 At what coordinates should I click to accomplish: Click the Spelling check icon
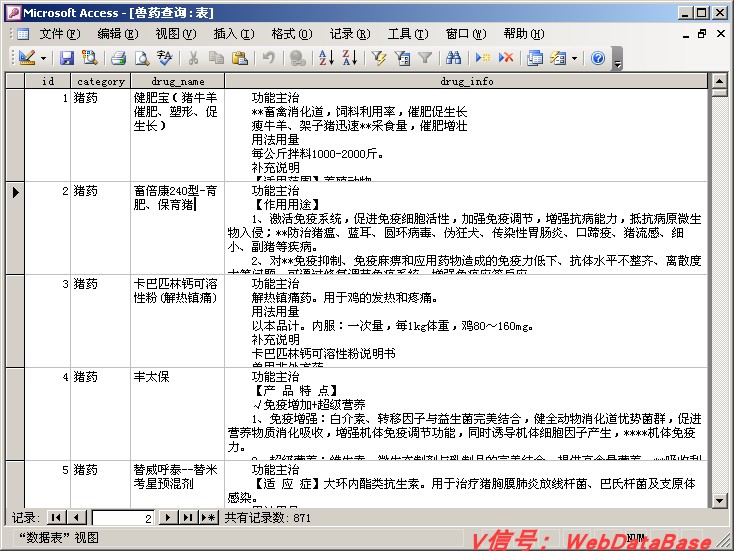pyautogui.click(x=165, y=58)
